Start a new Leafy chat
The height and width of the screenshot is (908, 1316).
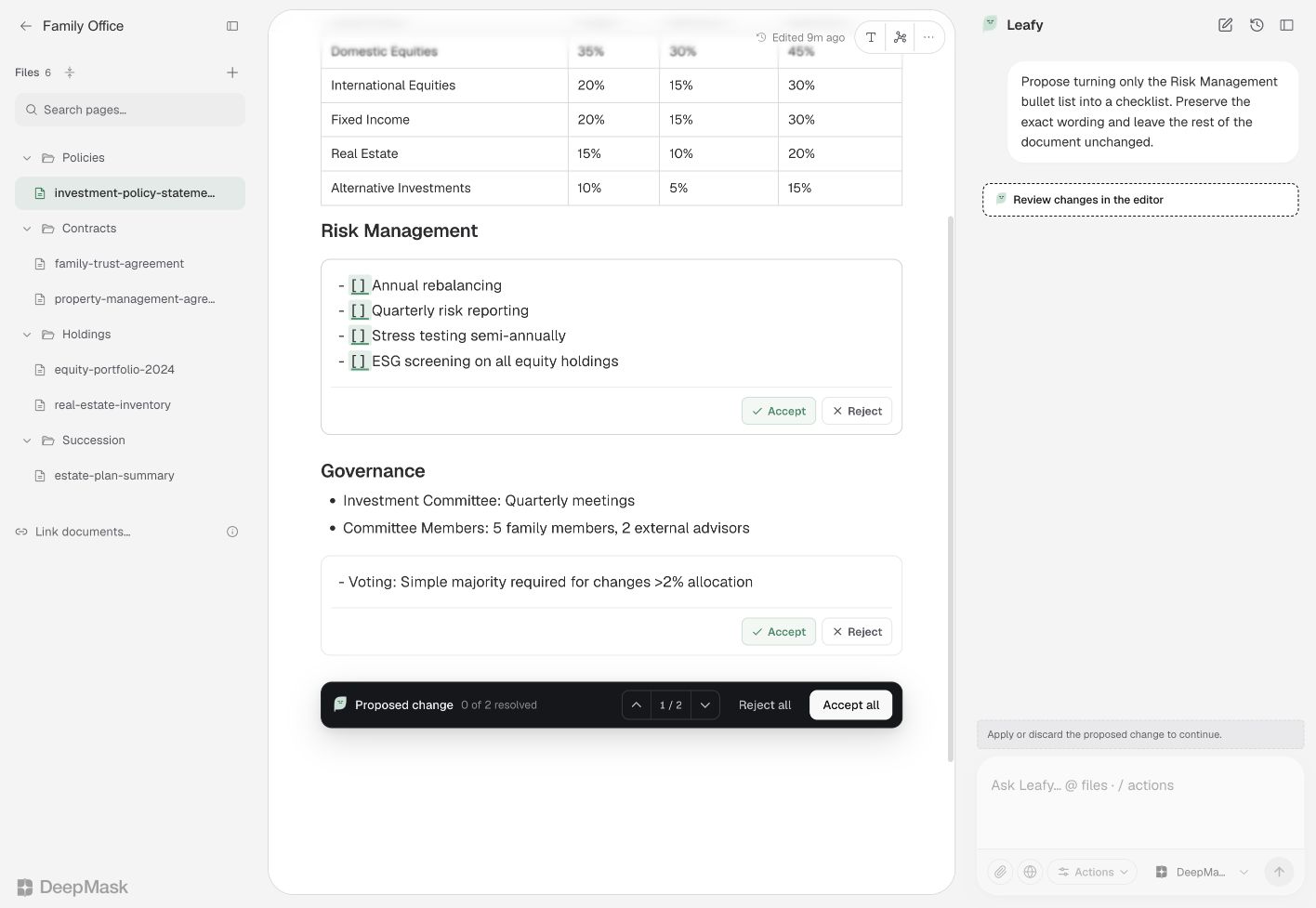coord(1225,25)
